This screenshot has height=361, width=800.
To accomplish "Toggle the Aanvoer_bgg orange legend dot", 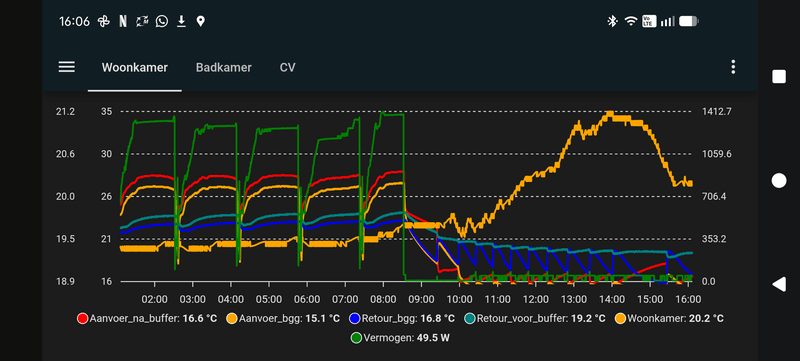I will 232,319.
